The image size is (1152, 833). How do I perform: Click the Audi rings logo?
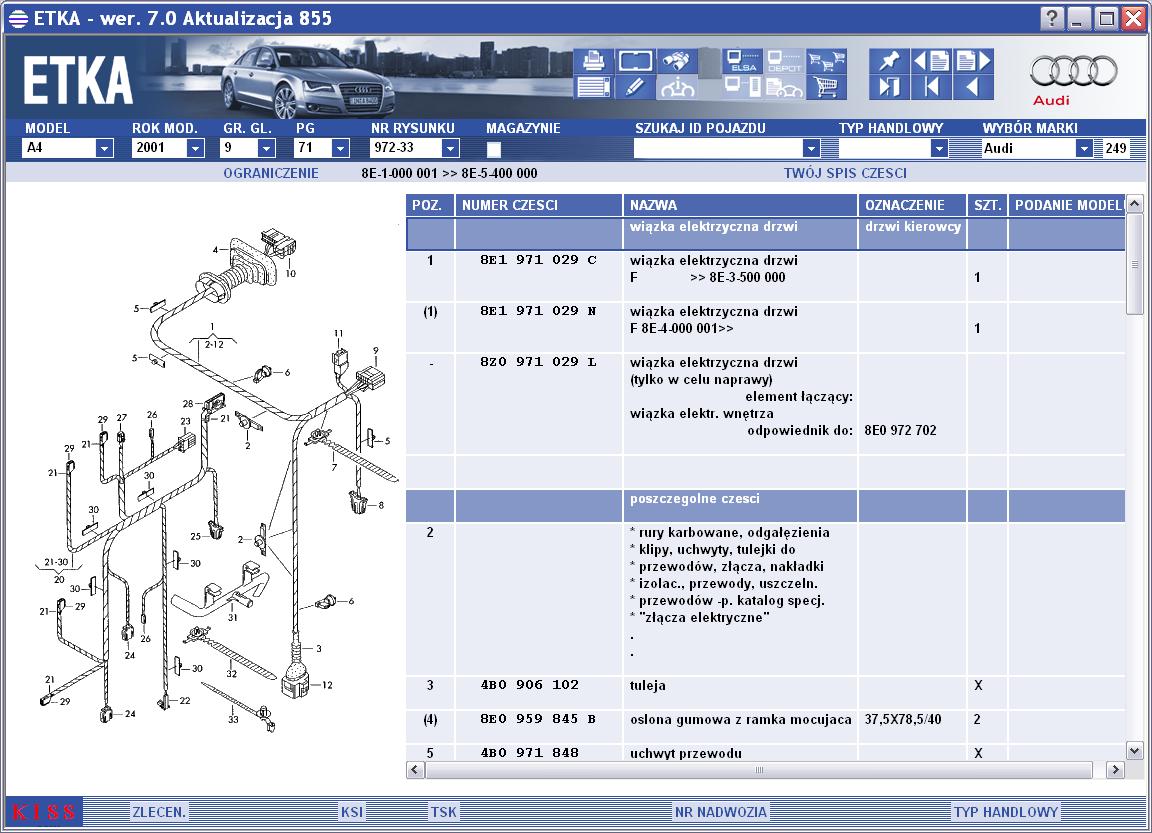[x=1073, y=72]
